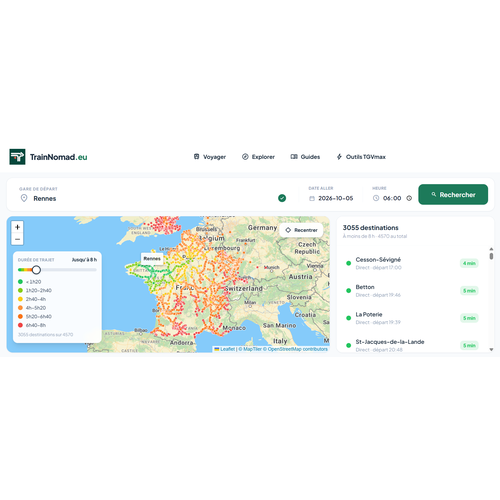Click the Guides map icon
The height and width of the screenshot is (500, 500).
point(294,157)
